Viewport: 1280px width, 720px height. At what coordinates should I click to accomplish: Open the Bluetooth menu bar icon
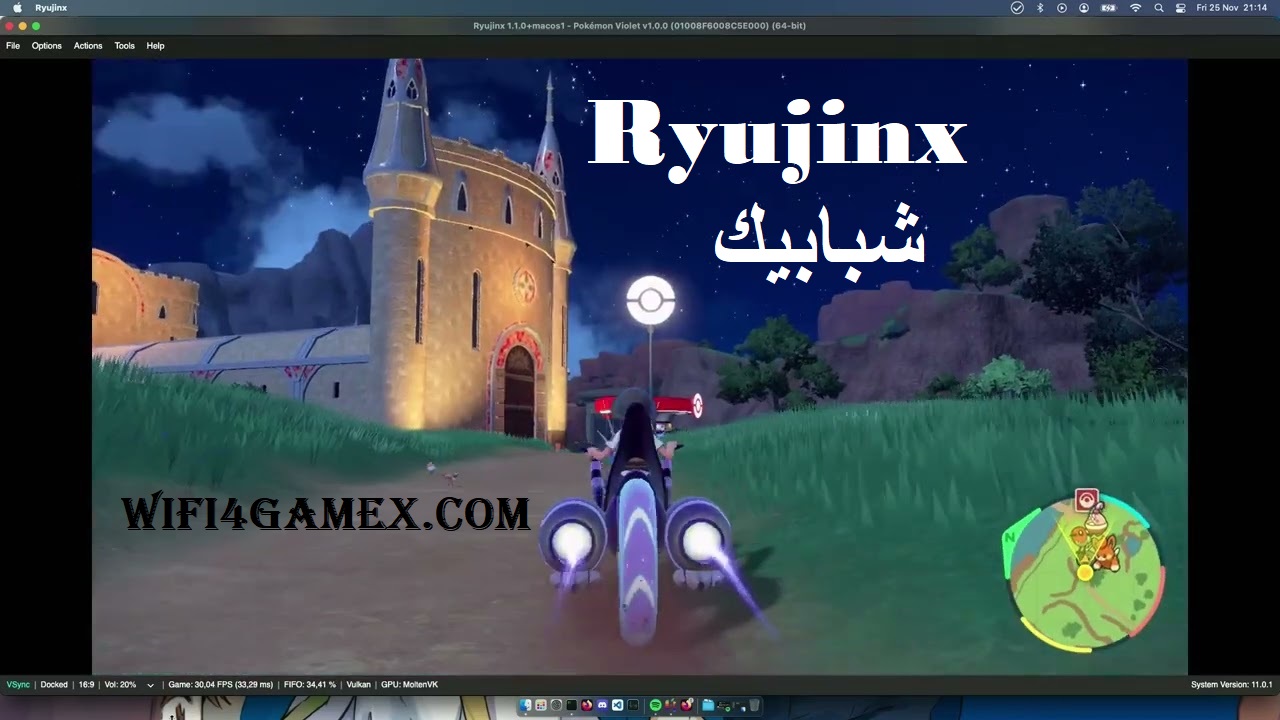tap(1040, 8)
